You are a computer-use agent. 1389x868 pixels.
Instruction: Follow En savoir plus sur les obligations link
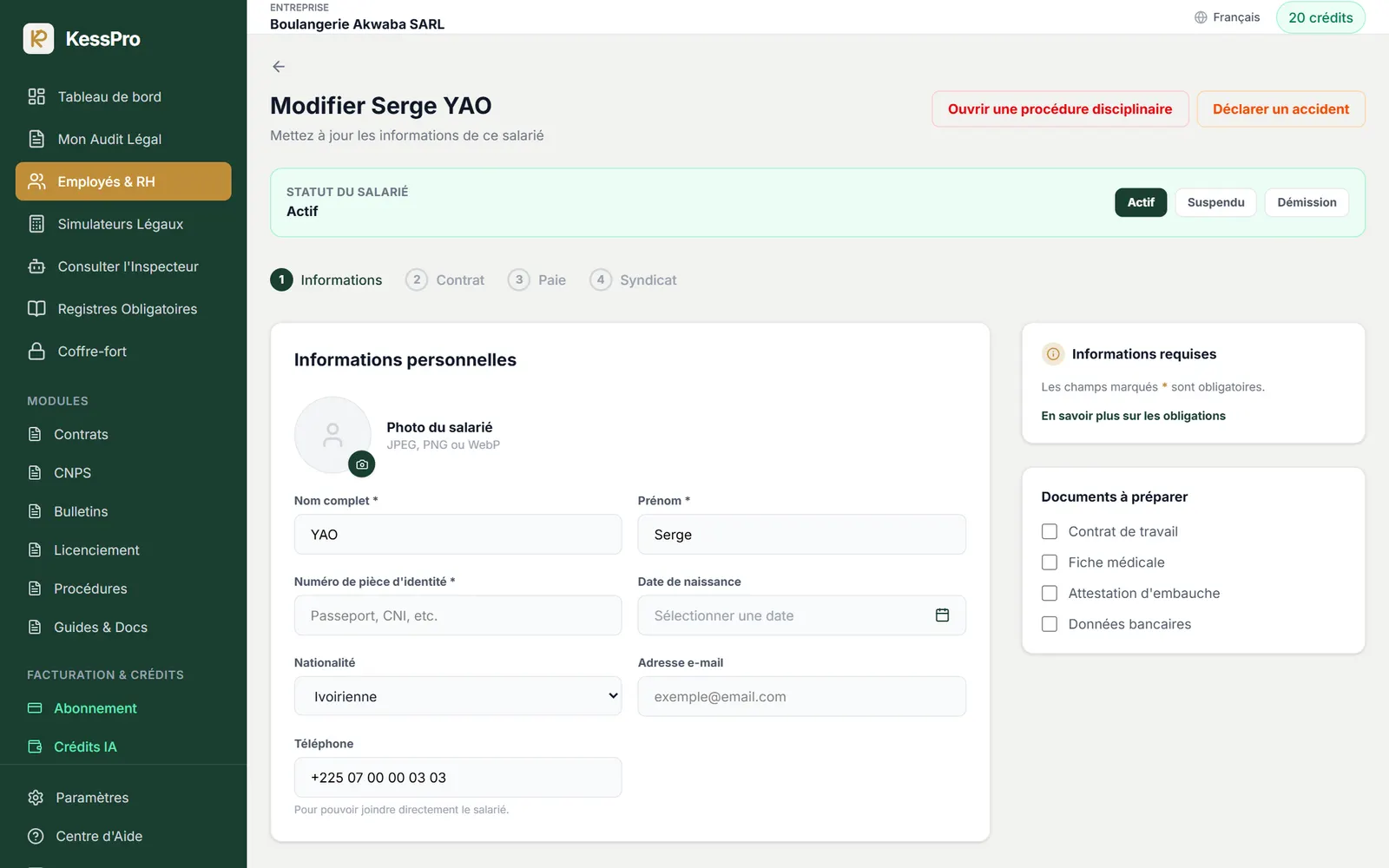pyautogui.click(x=1133, y=416)
